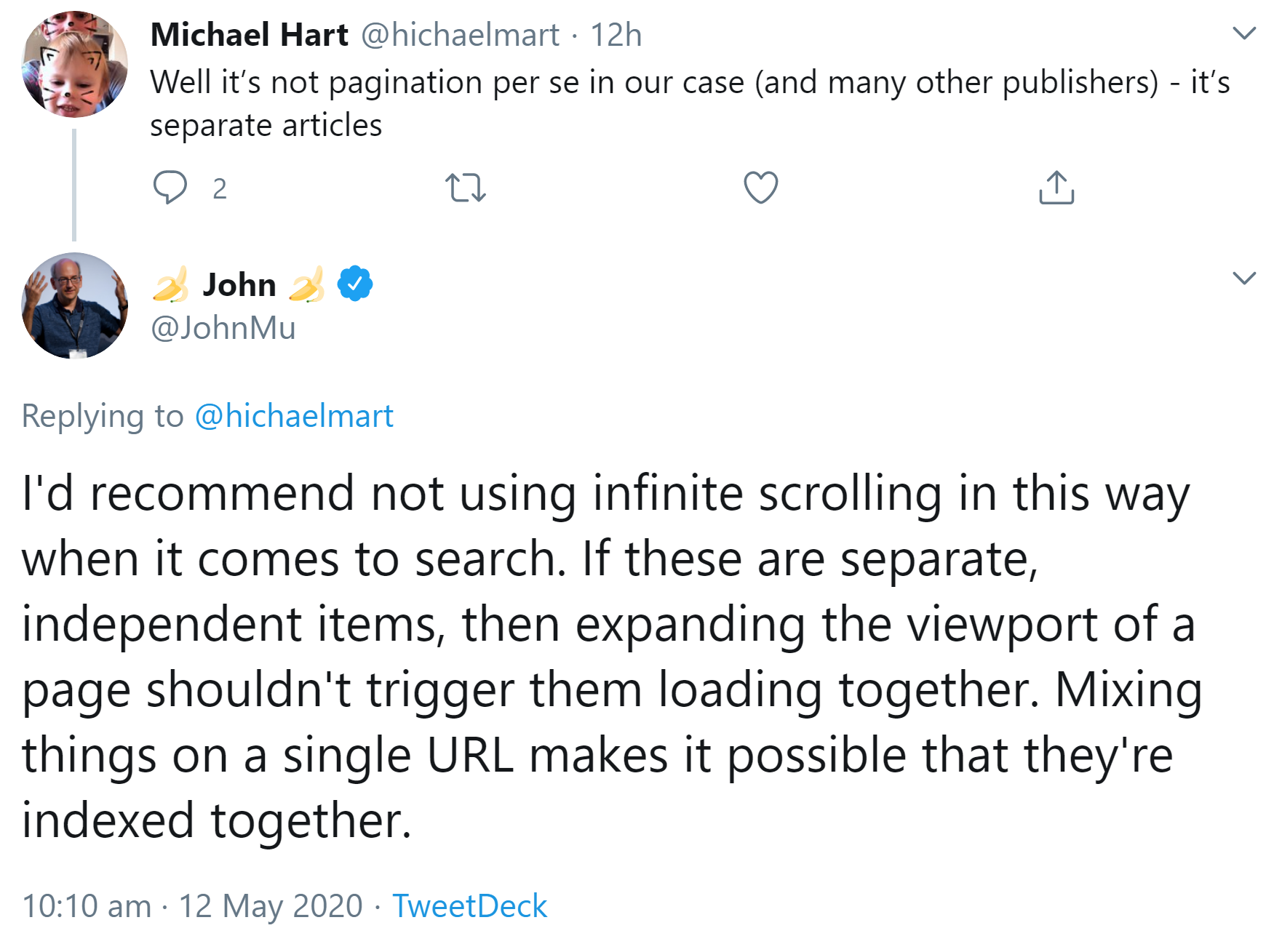Image resolution: width=1274 pixels, height=952 pixels.
Task: Open the TweetDeck source link
Action: point(469,906)
